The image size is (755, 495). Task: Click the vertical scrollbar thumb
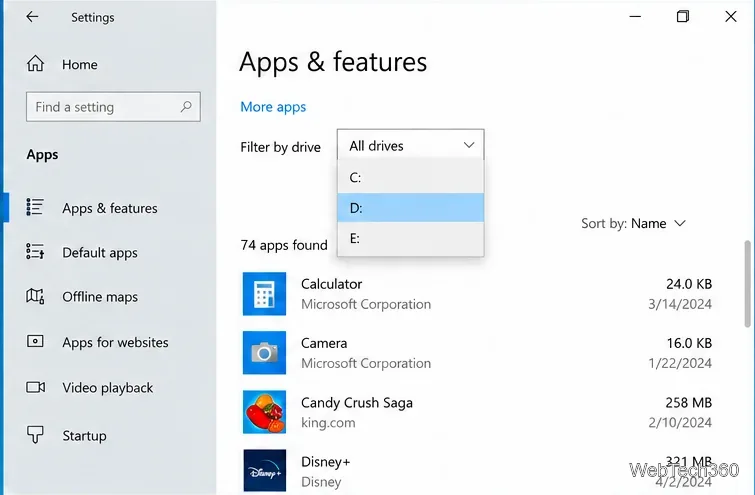coord(747,284)
